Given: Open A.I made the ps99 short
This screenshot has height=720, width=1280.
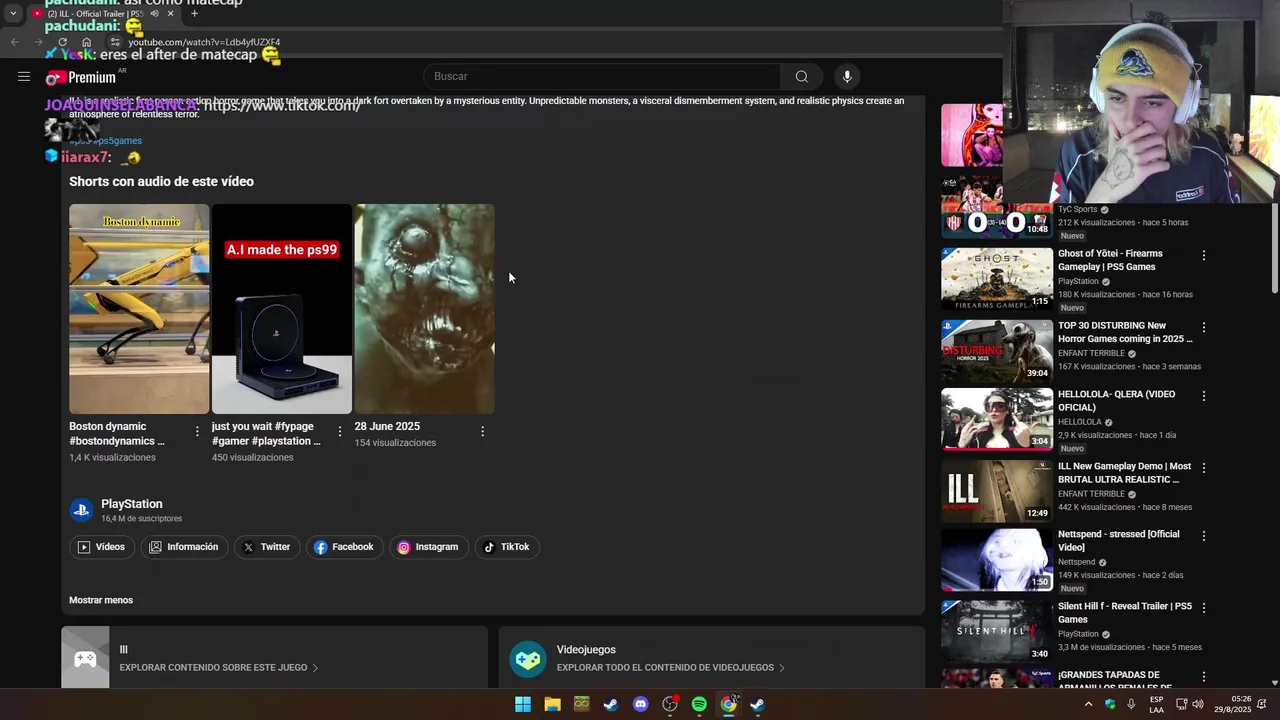Looking at the screenshot, I should coord(282,309).
